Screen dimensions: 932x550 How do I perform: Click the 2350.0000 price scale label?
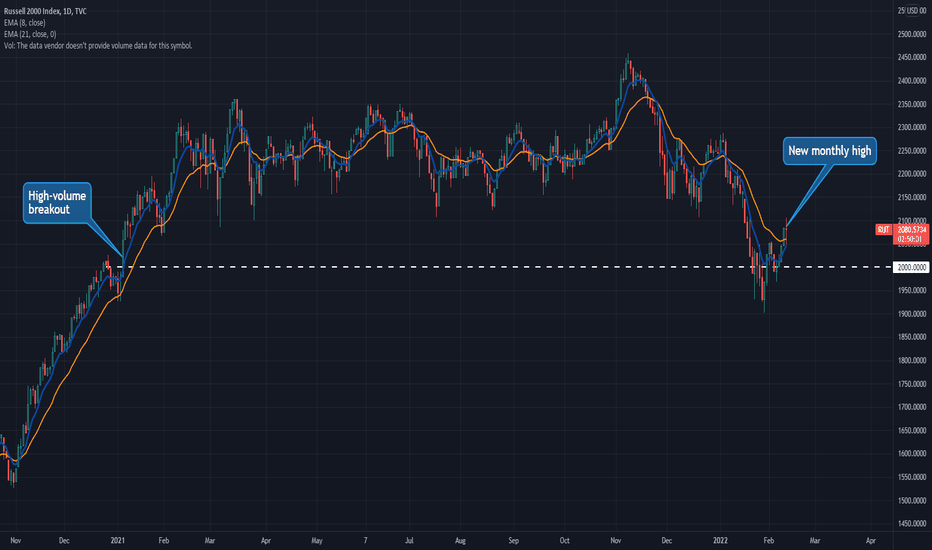pyautogui.click(x=912, y=104)
